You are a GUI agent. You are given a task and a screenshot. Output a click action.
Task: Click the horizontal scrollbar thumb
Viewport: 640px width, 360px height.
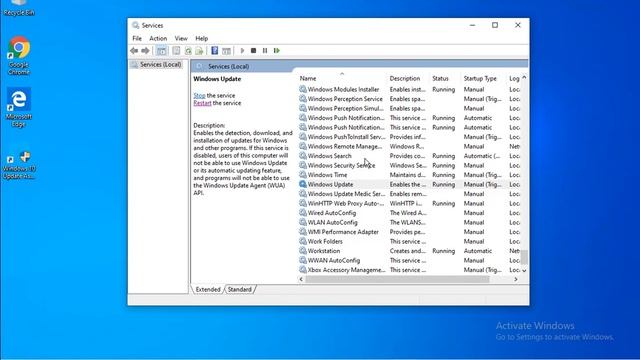coord(397,279)
